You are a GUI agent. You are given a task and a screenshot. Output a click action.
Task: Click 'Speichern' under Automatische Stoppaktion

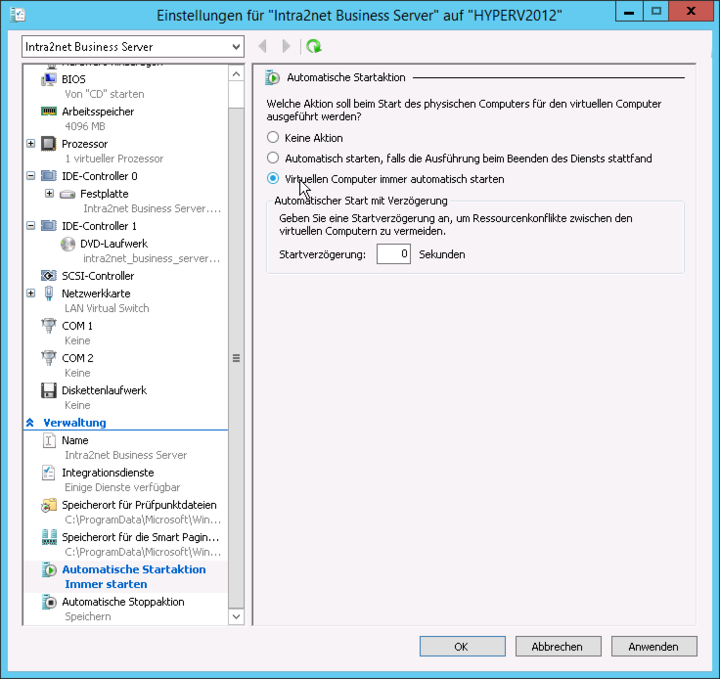point(88,617)
